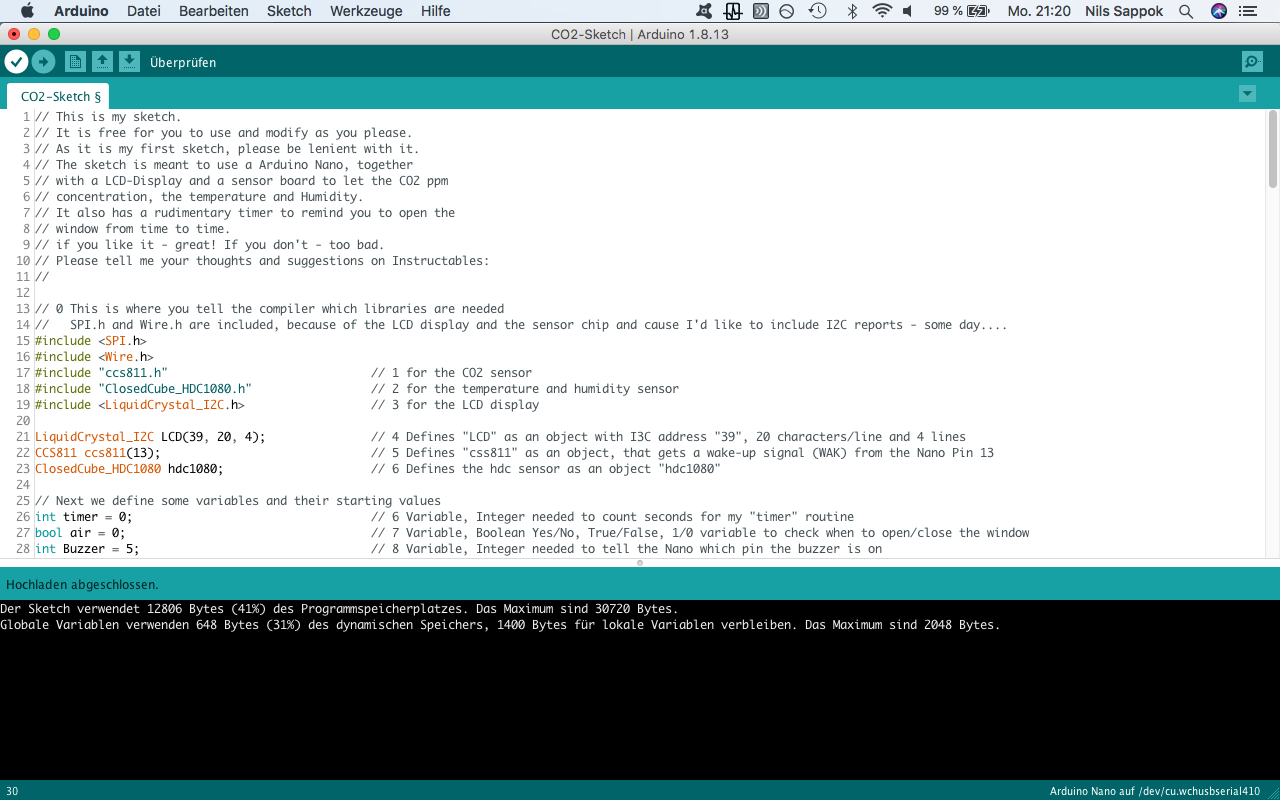
Task: Click the Upload arrow button
Action: (x=43, y=62)
